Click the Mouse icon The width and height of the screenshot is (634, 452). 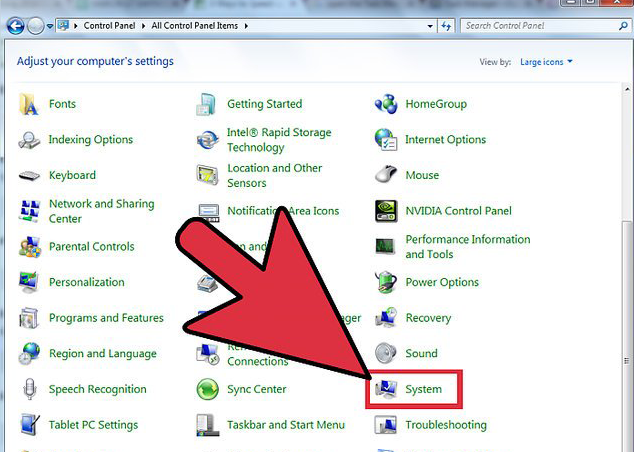coord(386,175)
